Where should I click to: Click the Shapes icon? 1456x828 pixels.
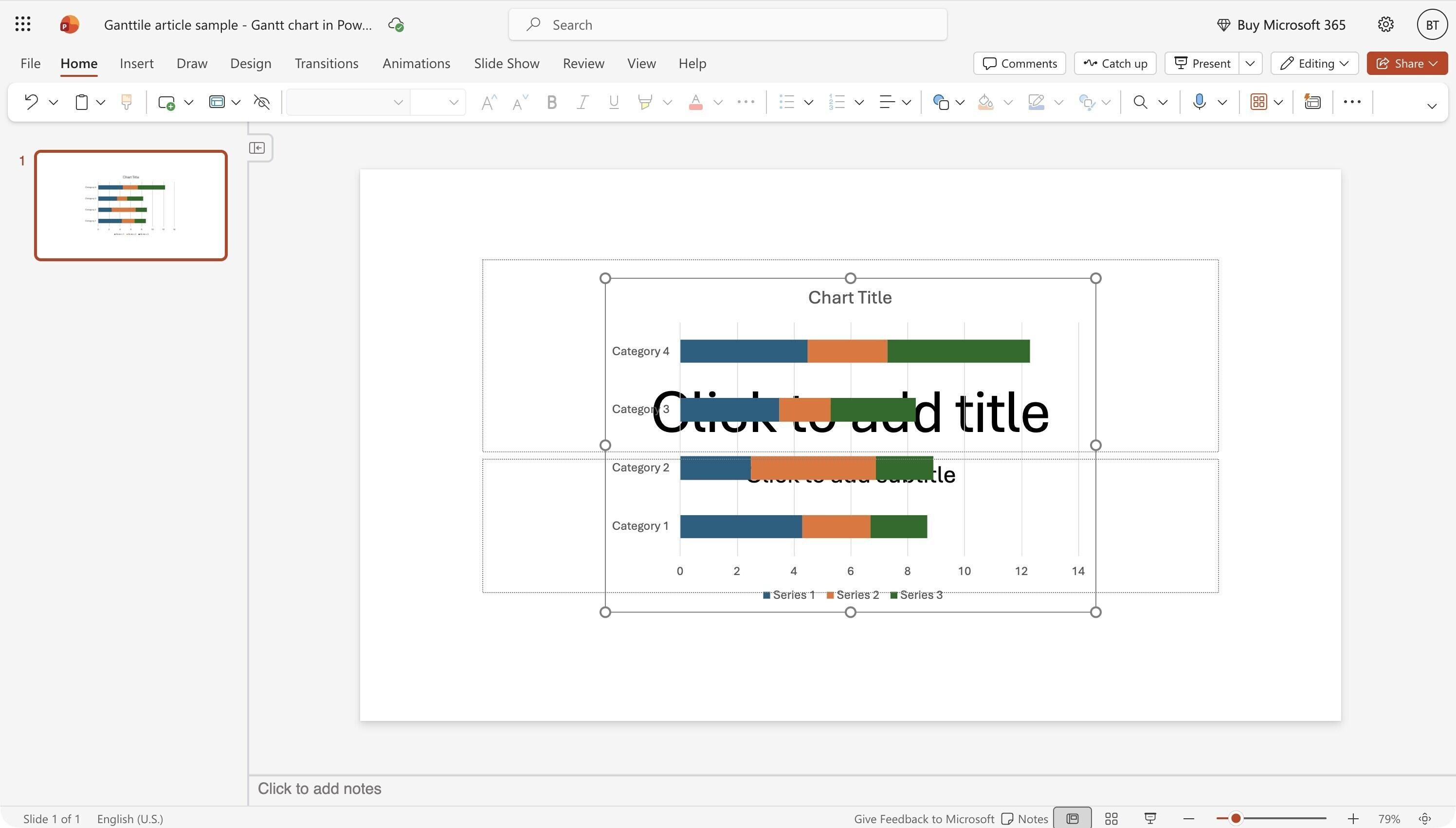coord(941,102)
